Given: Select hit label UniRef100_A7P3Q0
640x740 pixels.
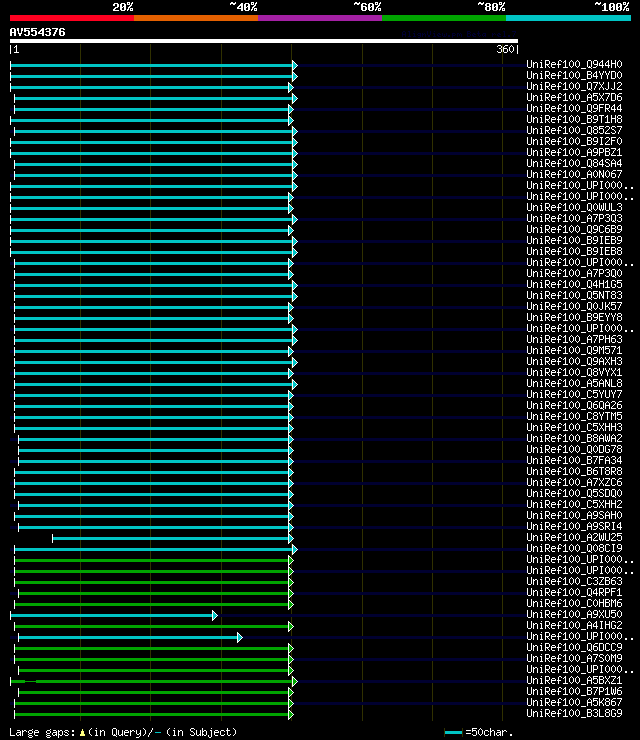Looking at the screenshot, I should [574, 273].
